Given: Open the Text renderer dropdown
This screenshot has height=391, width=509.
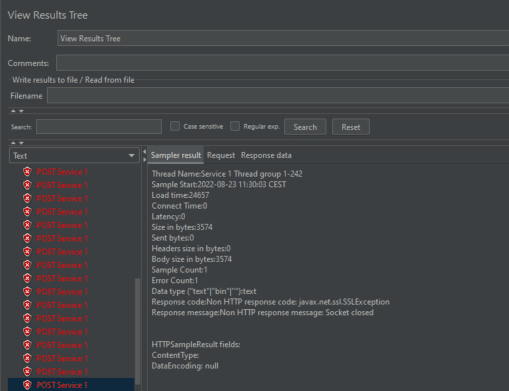Looking at the screenshot, I should tap(74, 156).
